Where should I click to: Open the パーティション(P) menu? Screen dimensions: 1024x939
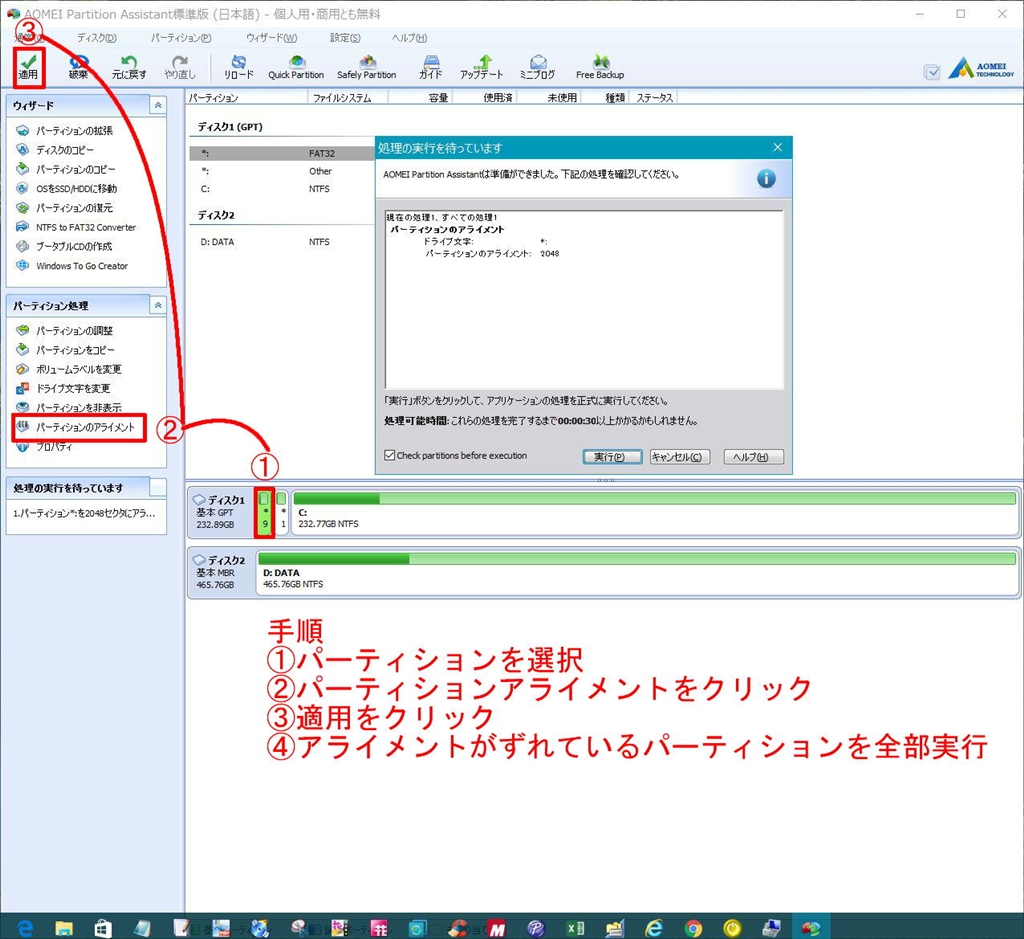pyautogui.click(x=181, y=38)
